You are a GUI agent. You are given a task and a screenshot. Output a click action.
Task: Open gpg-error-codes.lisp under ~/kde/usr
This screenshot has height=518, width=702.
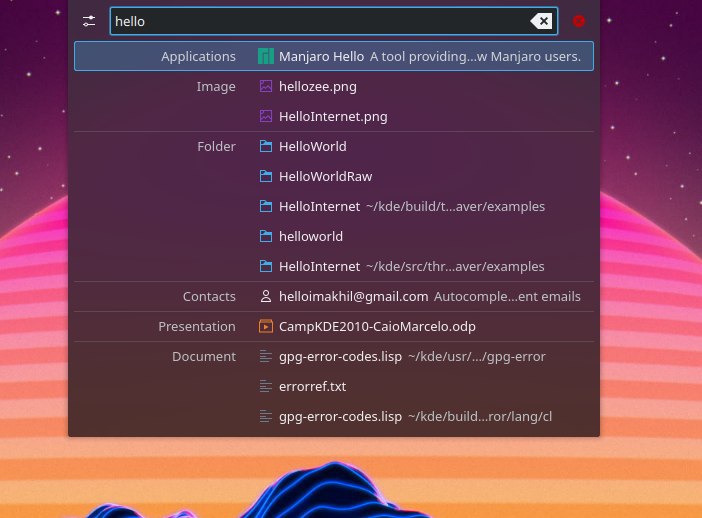pos(334,356)
